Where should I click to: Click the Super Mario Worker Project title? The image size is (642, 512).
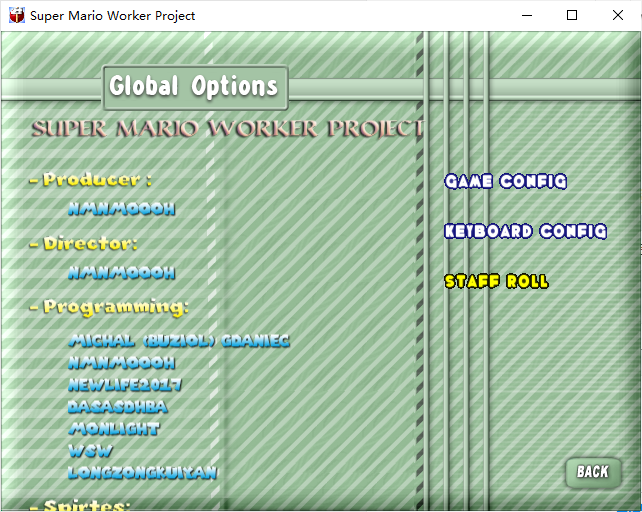pyautogui.click(x=228, y=129)
